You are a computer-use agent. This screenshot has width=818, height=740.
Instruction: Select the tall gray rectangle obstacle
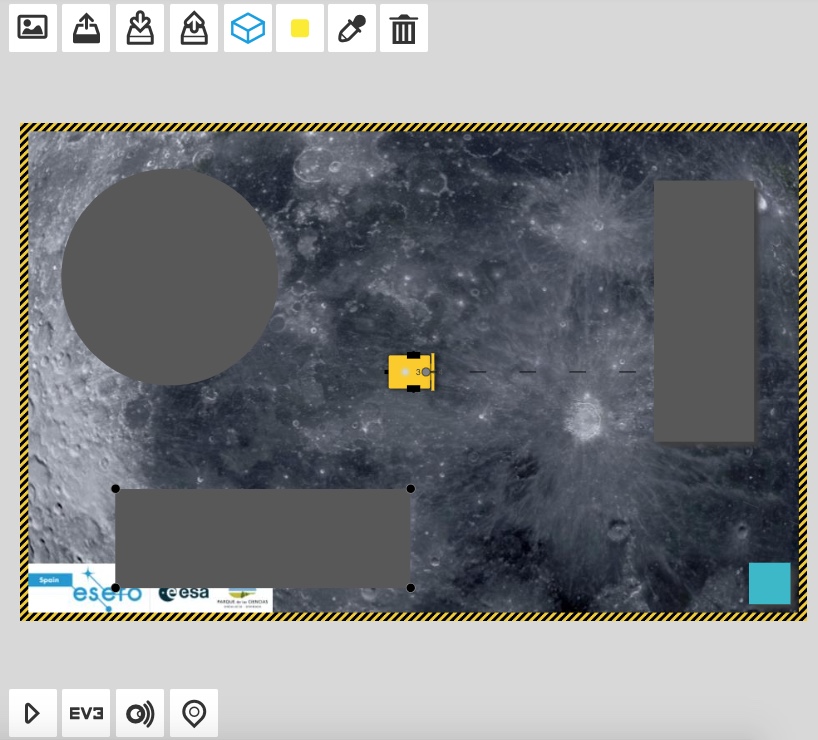pyautogui.click(x=704, y=311)
